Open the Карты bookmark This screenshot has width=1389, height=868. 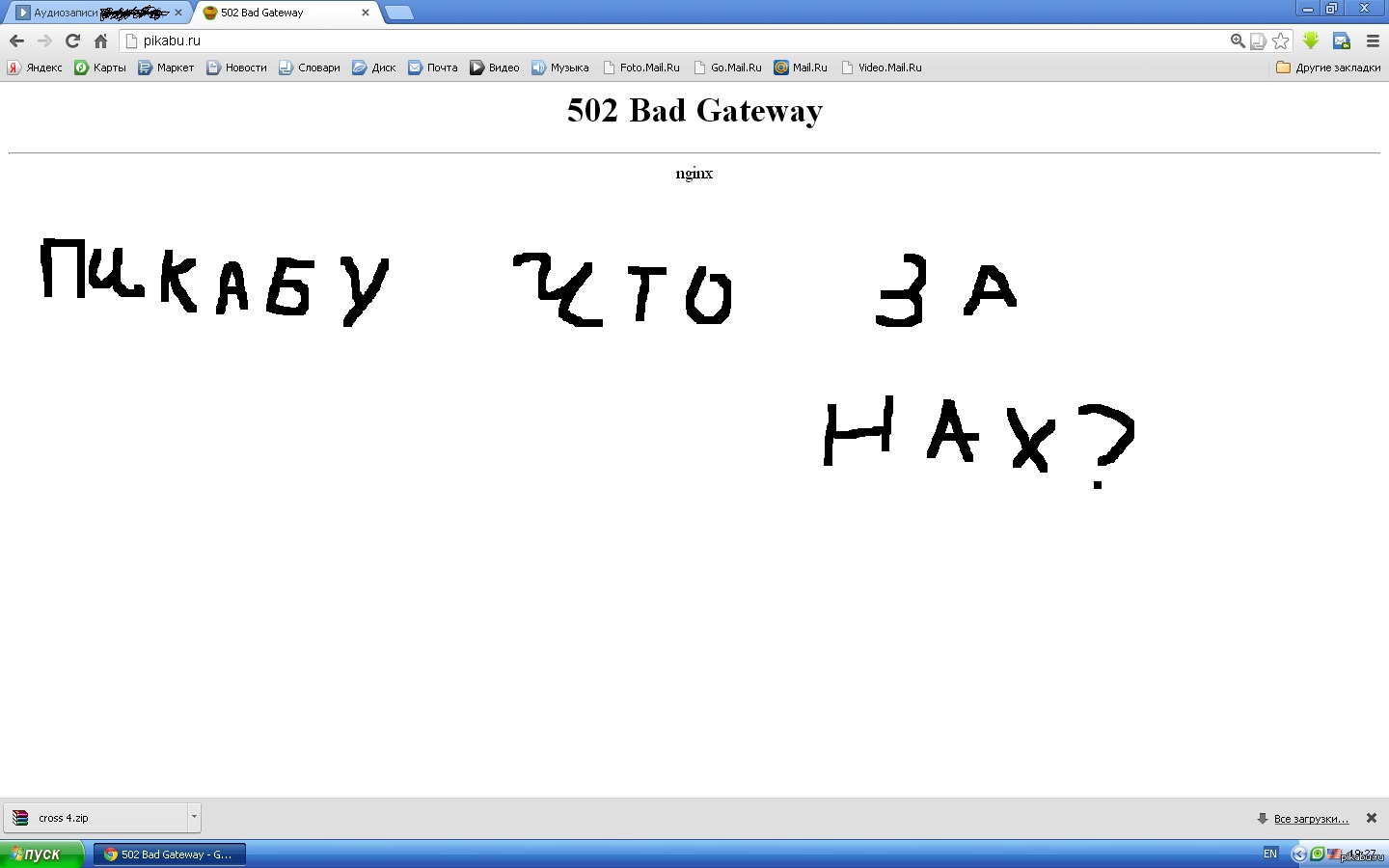point(100,68)
